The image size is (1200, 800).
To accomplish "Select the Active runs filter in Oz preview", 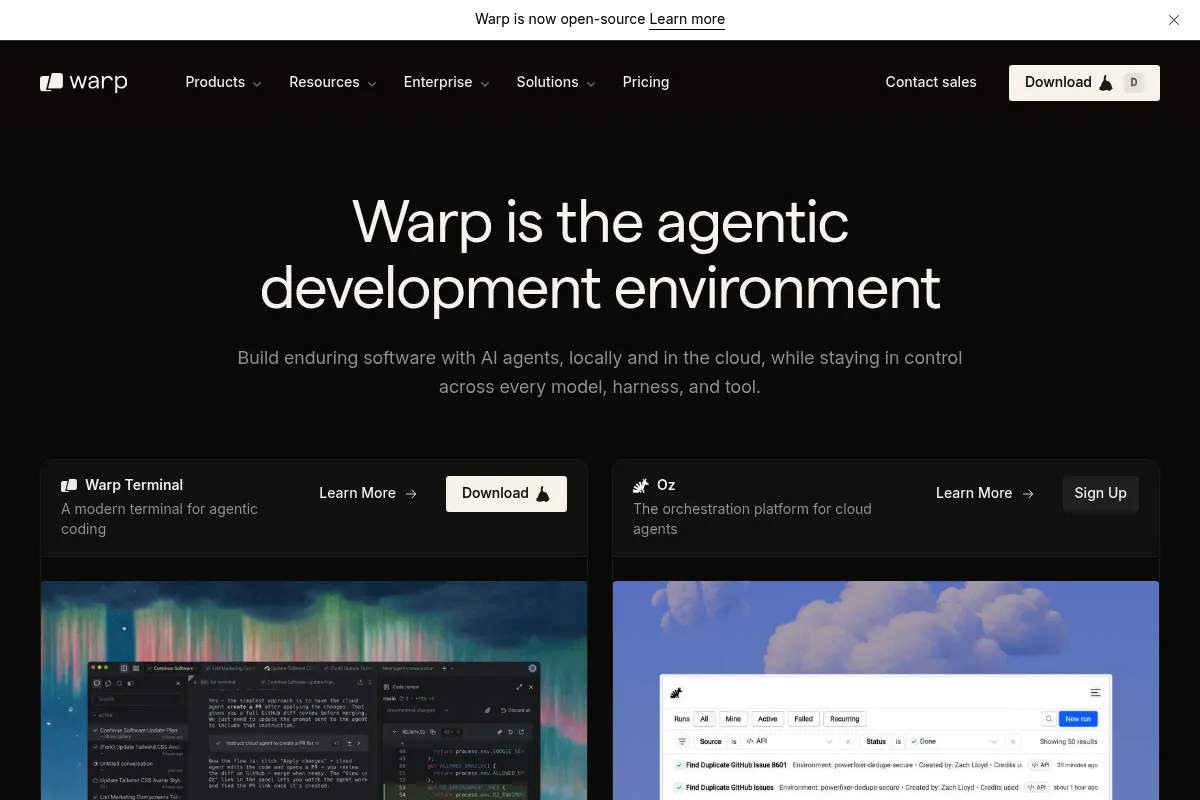I will (x=767, y=719).
